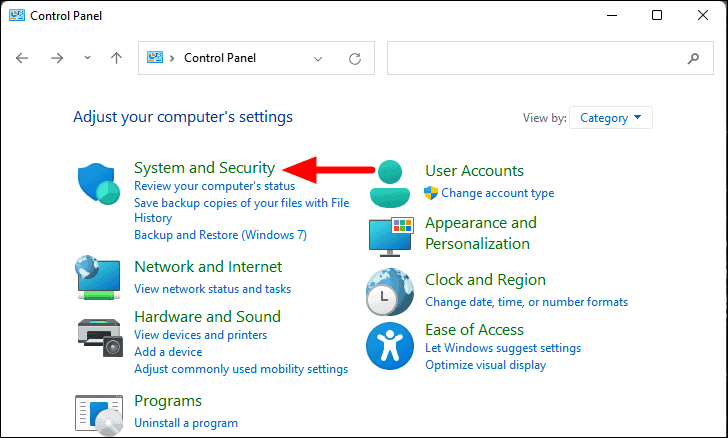Click Optimize visual display link
The width and height of the screenshot is (728, 438).
click(x=485, y=365)
